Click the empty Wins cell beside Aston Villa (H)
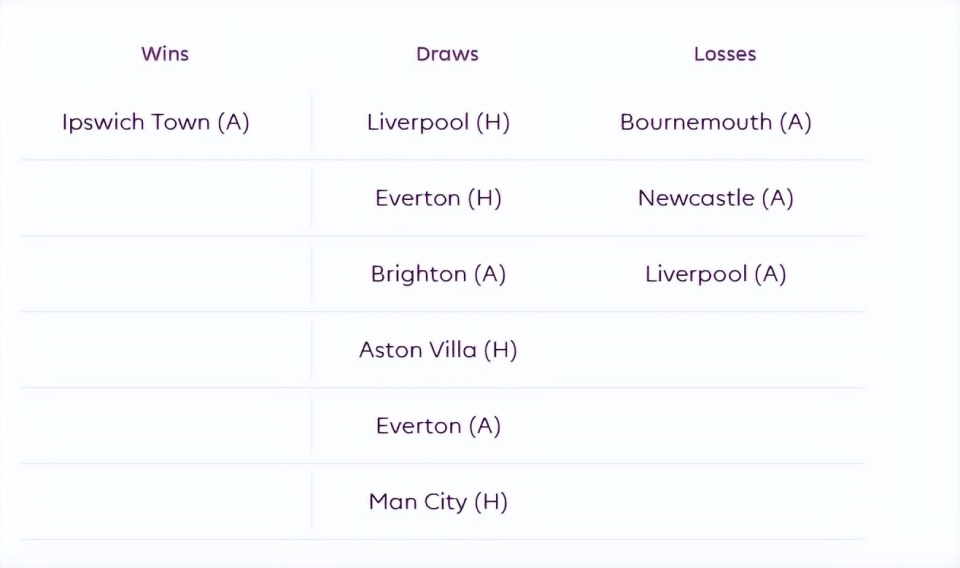 165,350
